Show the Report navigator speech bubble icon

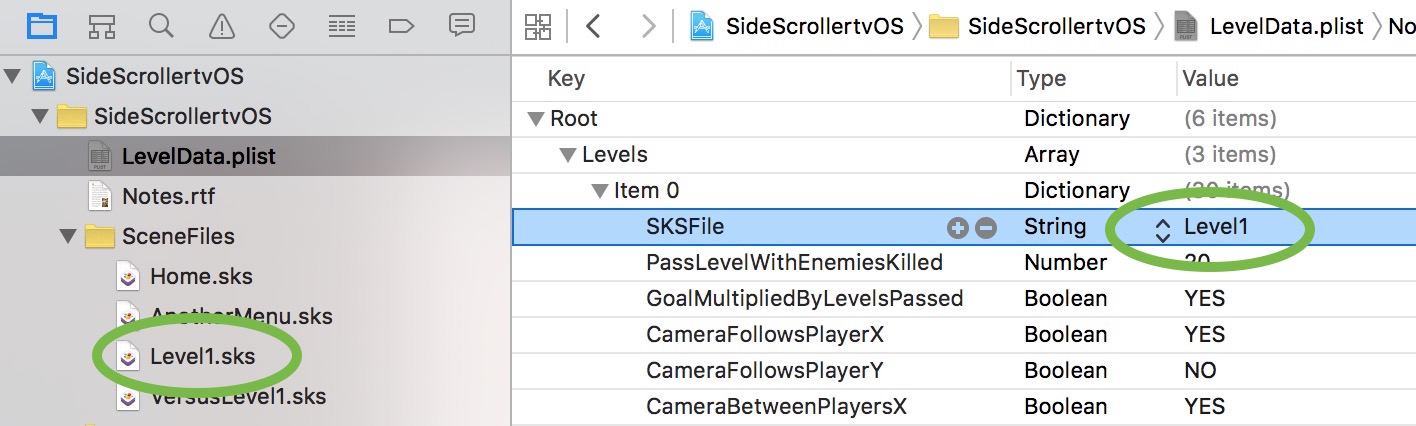point(461,26)
